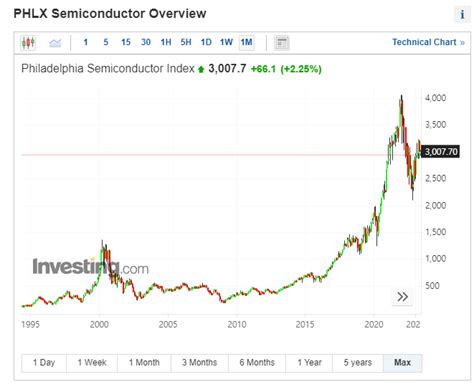Choose the 30 minute interval
Screen dimensions: 474x387
tap(146, 42)
